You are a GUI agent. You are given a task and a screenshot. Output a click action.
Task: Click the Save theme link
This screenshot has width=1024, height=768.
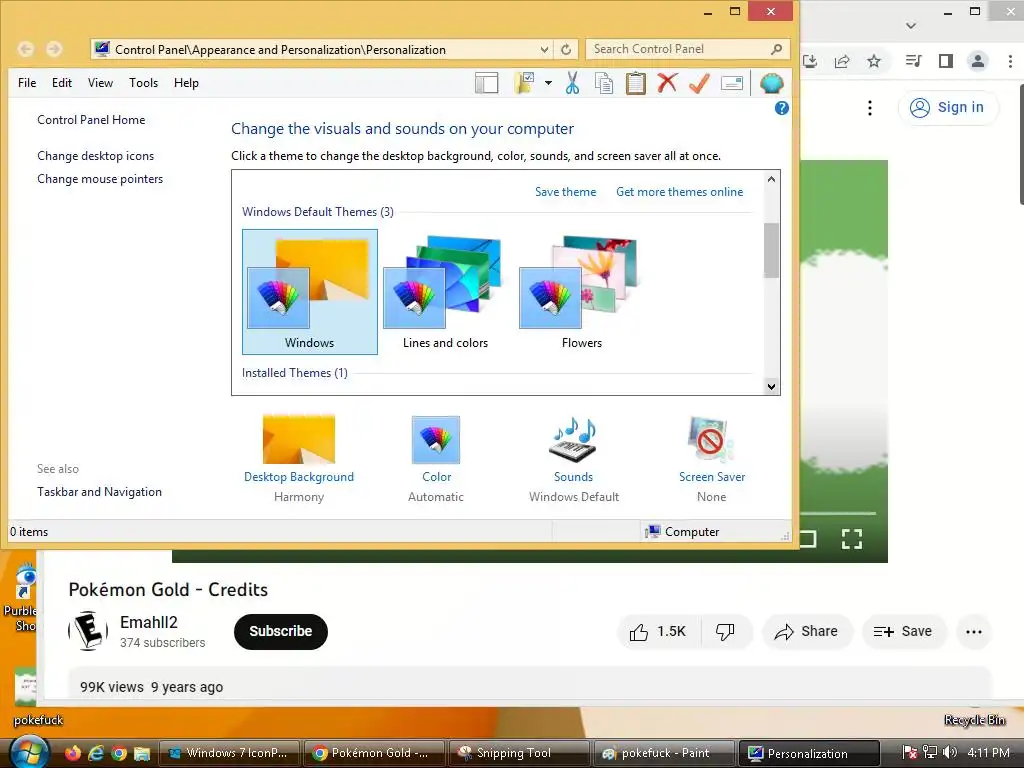tap(566, 192)
